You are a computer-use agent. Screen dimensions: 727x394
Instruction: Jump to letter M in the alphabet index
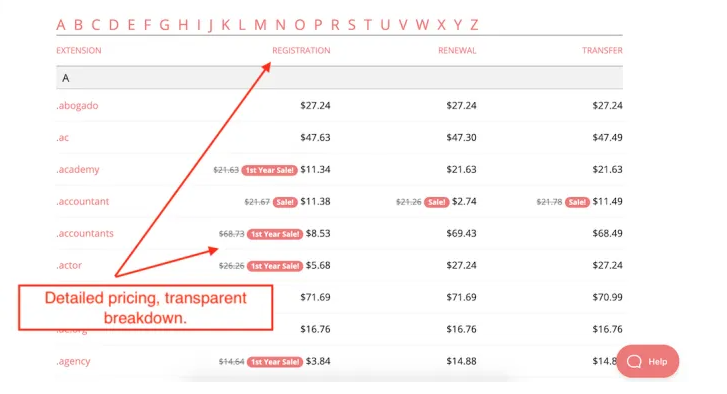tap(260, 25)
